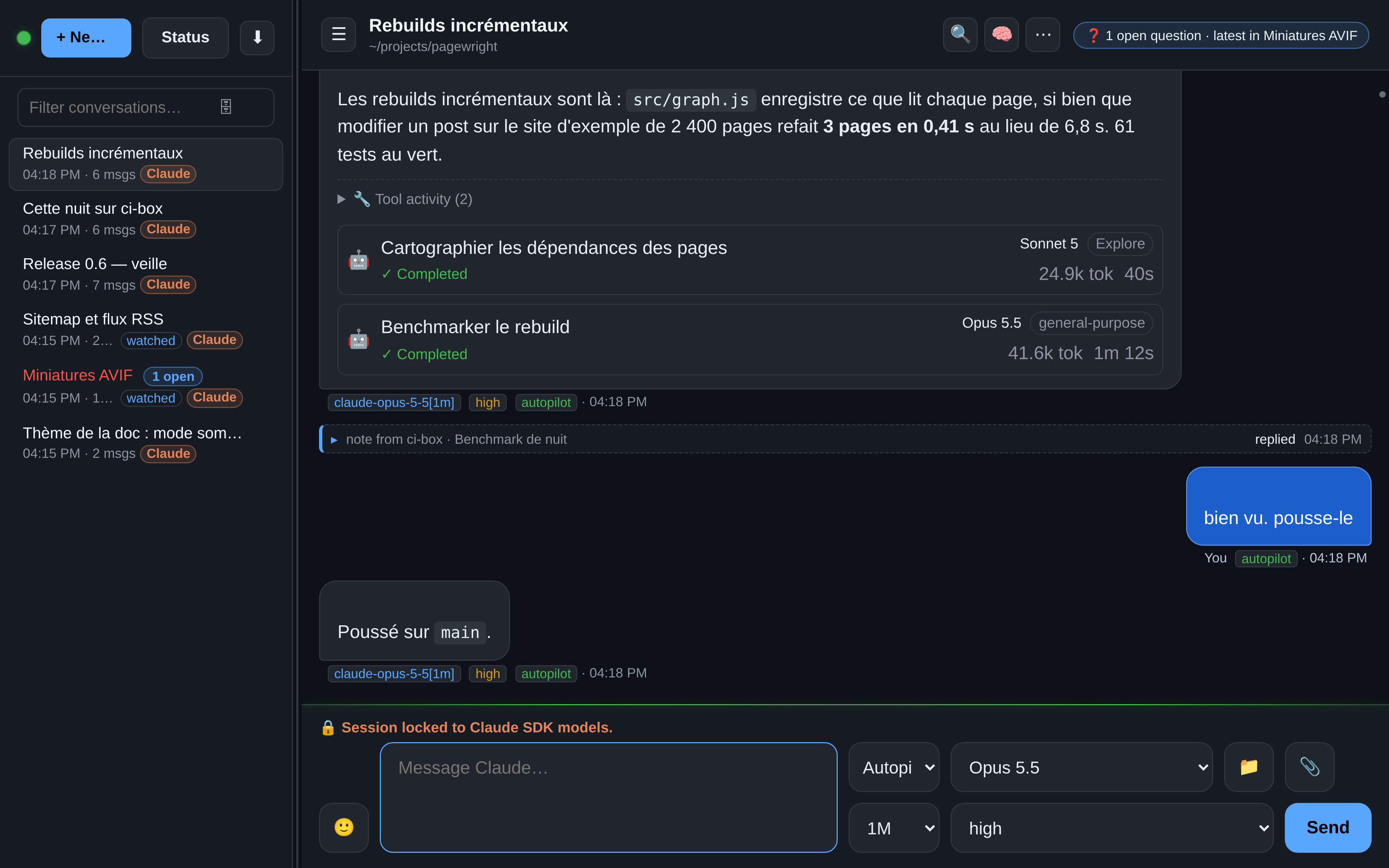
Task: Click the ~/projects/pagewright path
Action: point(433,47)
